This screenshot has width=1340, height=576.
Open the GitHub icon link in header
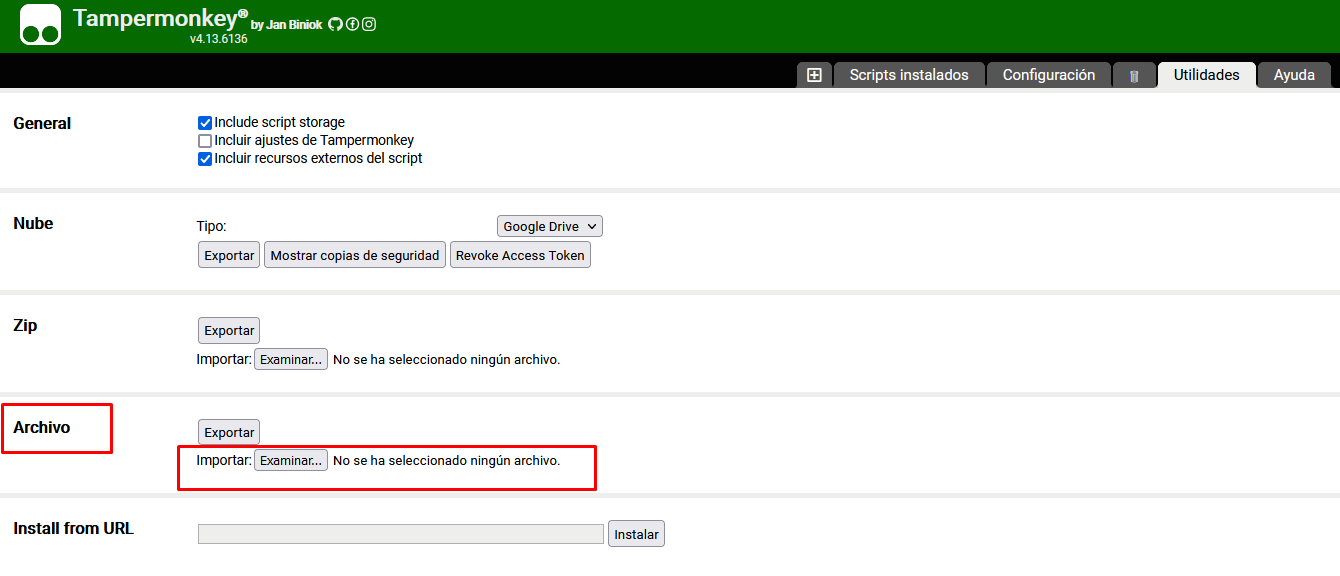335,24
